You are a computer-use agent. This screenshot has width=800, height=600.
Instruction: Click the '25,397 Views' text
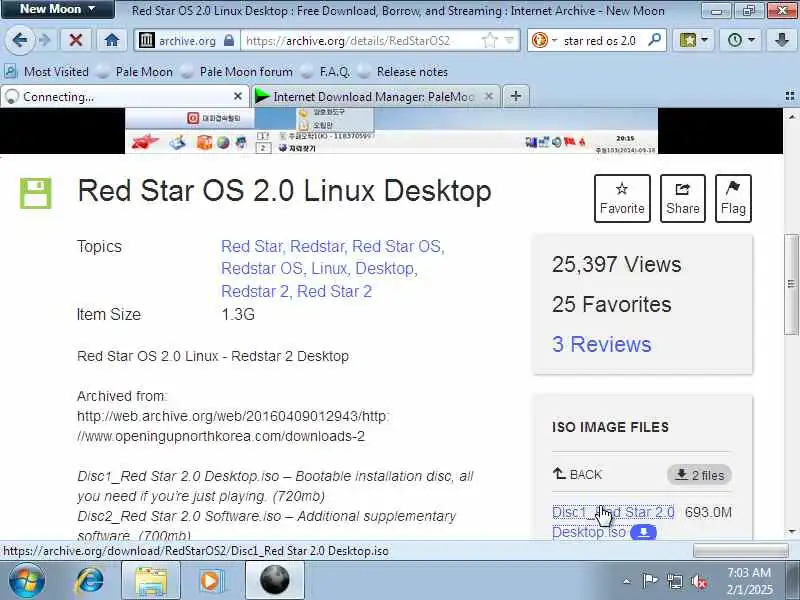(x=616, y=265)
